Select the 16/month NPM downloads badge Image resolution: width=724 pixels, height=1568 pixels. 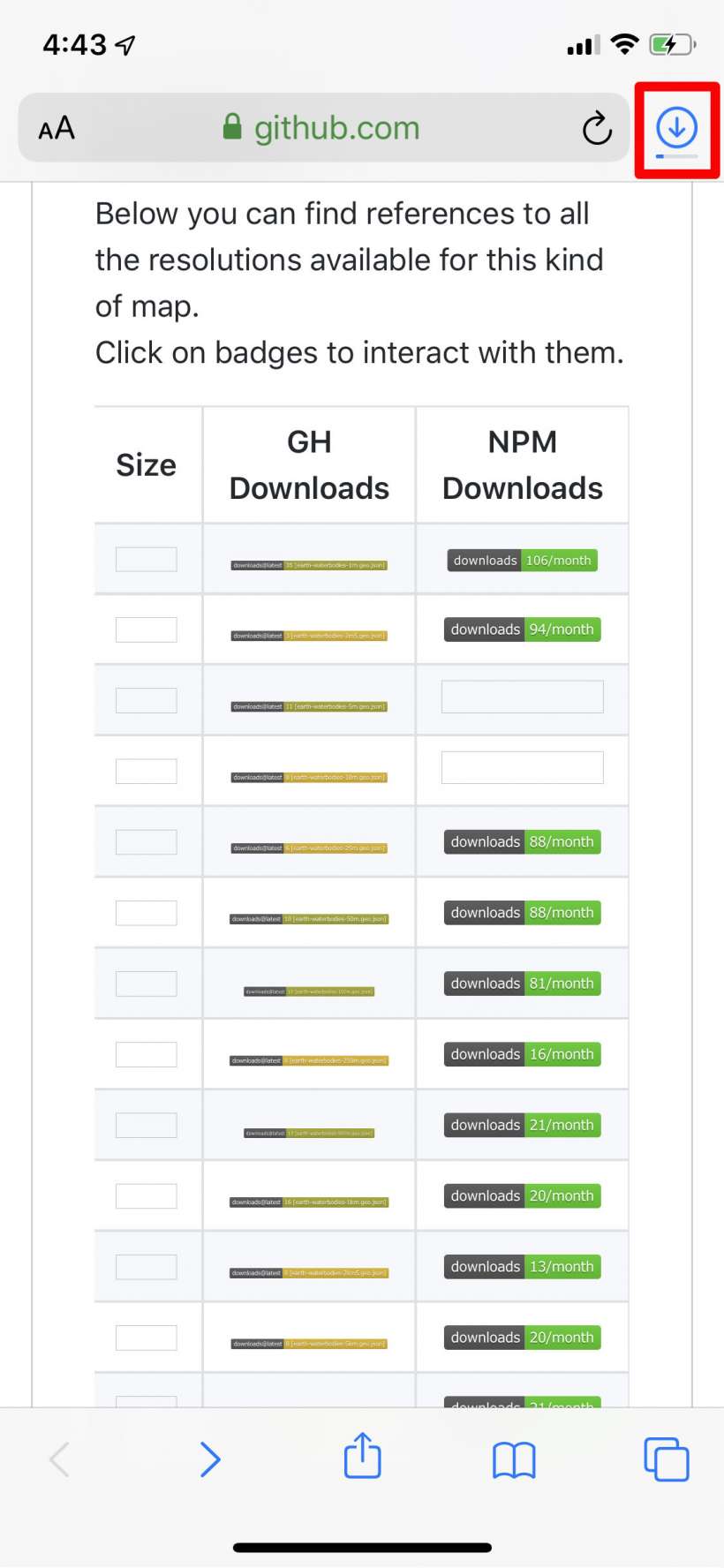coord(522,1054)
